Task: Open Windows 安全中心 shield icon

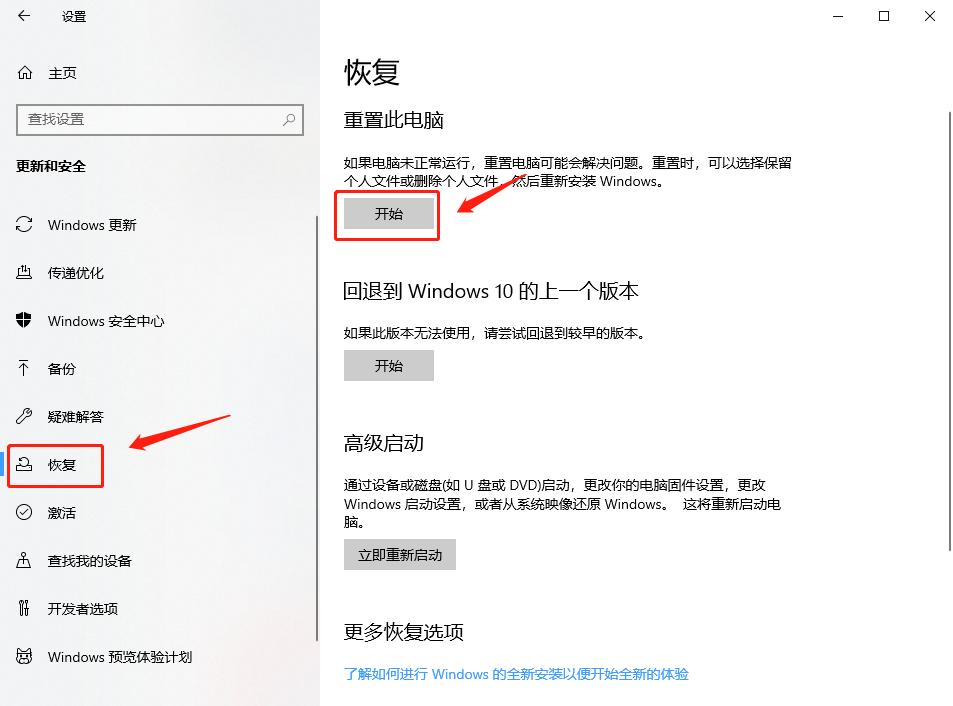Action: 24,320
